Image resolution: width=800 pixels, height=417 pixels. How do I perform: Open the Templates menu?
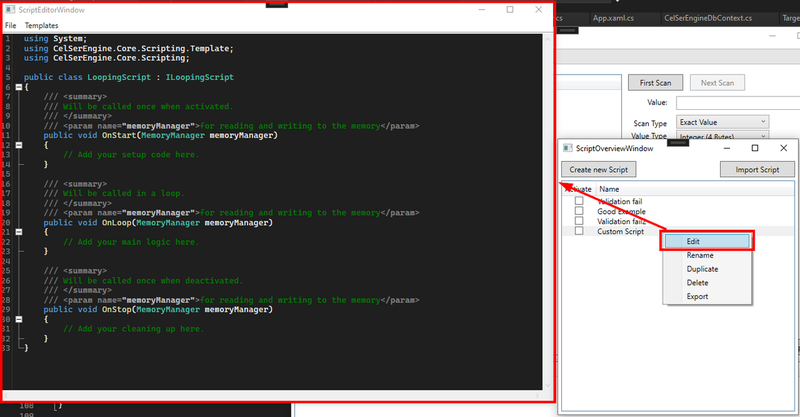[41, 26]
